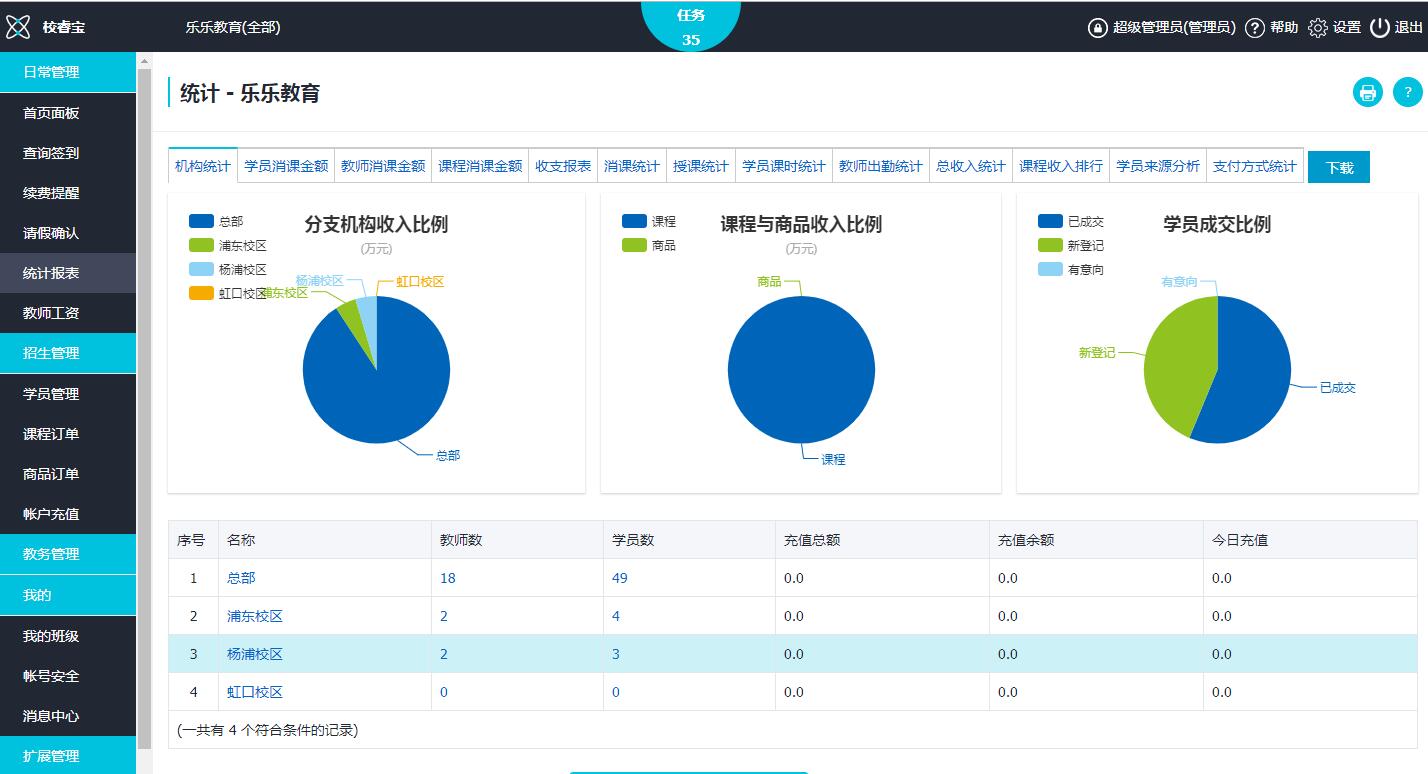Click the settings gear icon

[1318, 28]
